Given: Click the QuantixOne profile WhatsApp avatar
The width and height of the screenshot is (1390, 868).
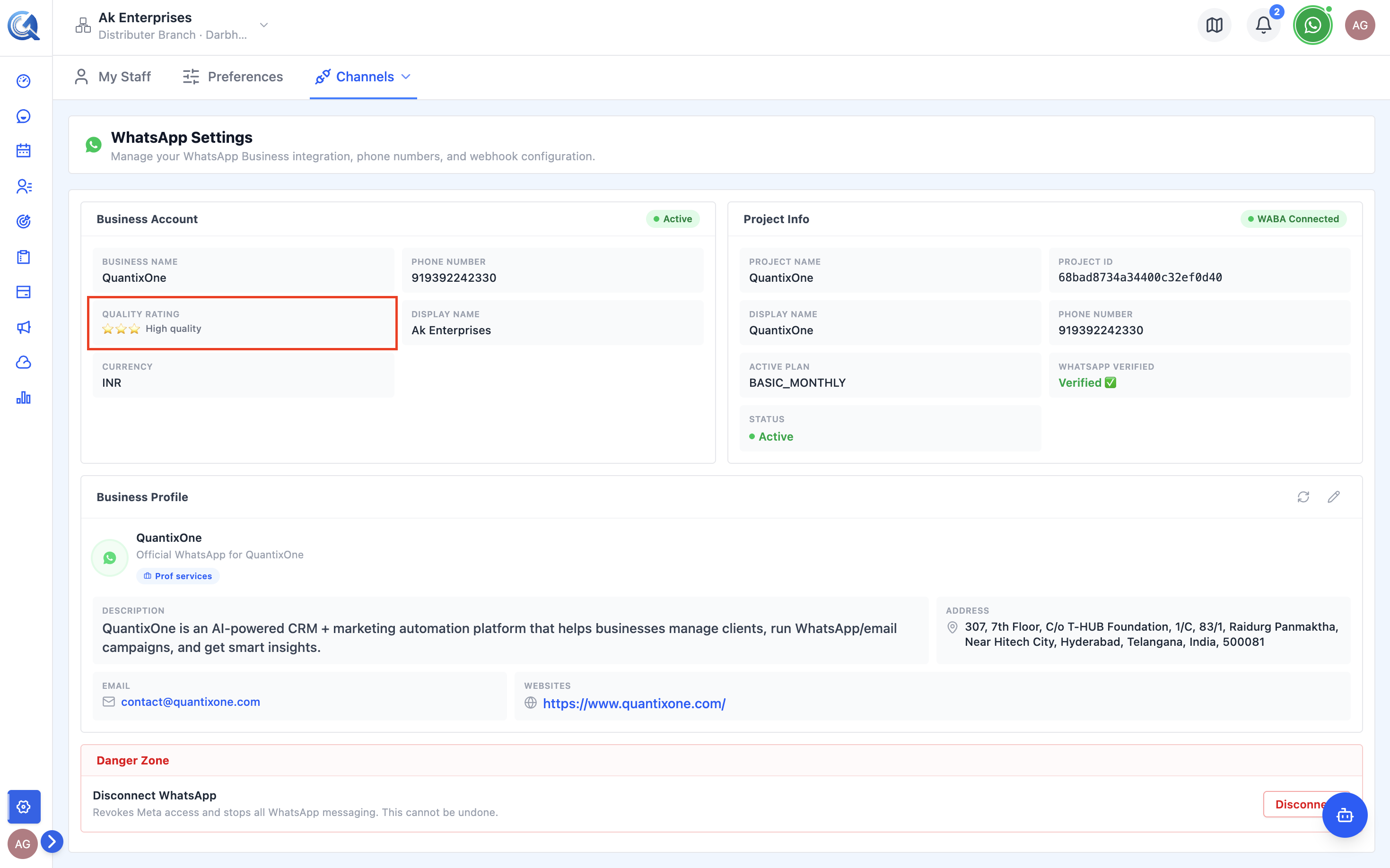Looking at the screenshot, I should (110, 557).
